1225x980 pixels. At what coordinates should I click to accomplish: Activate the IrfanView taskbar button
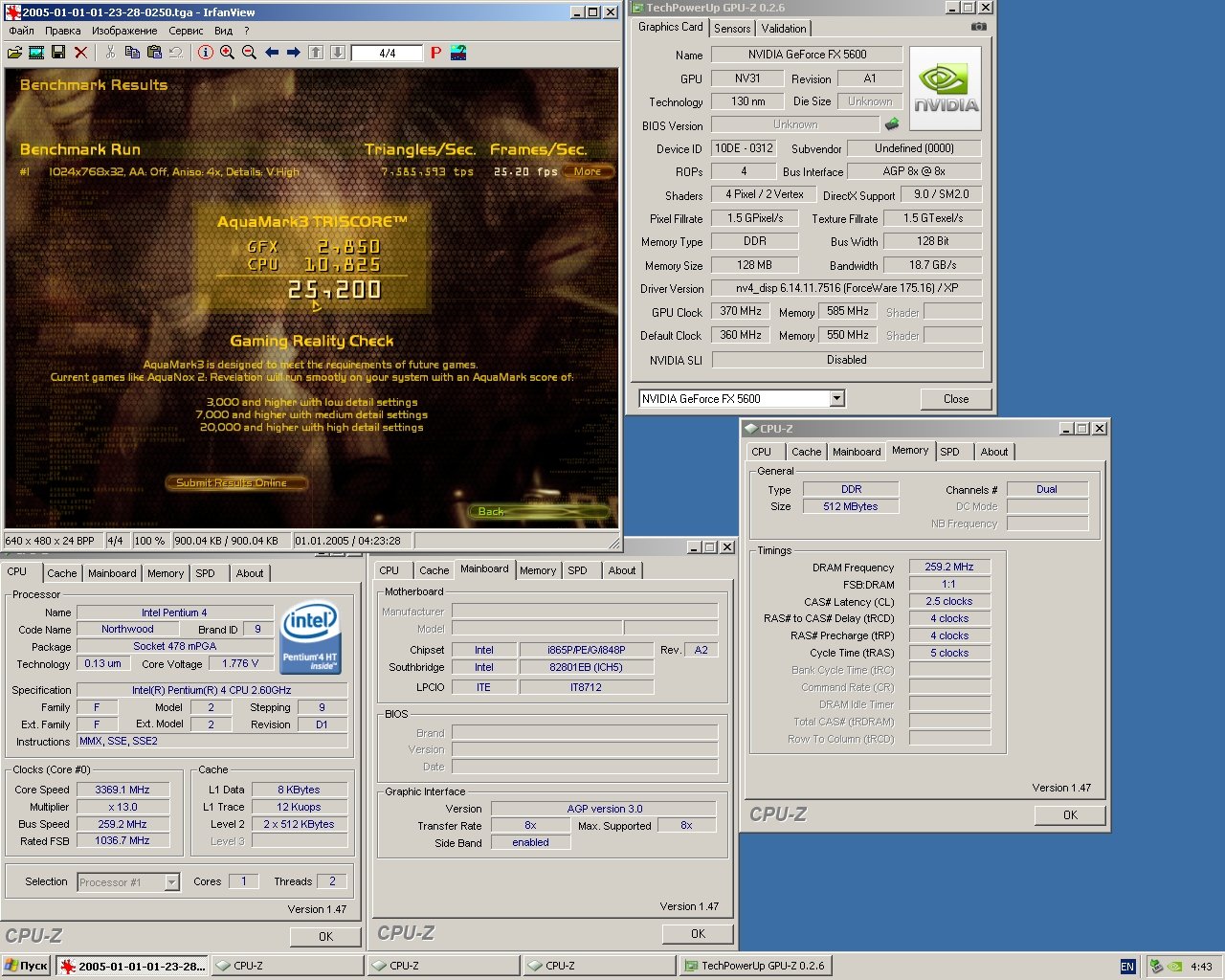tap(131, 966)
